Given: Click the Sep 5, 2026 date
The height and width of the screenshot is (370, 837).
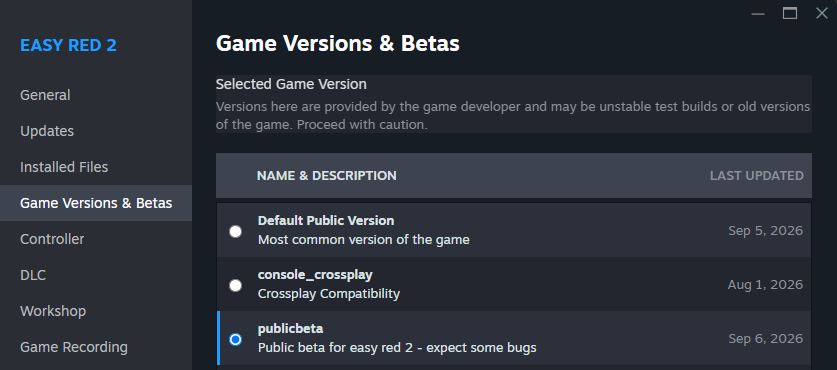Looking at the screenshot, I should [x=765, y=231].
